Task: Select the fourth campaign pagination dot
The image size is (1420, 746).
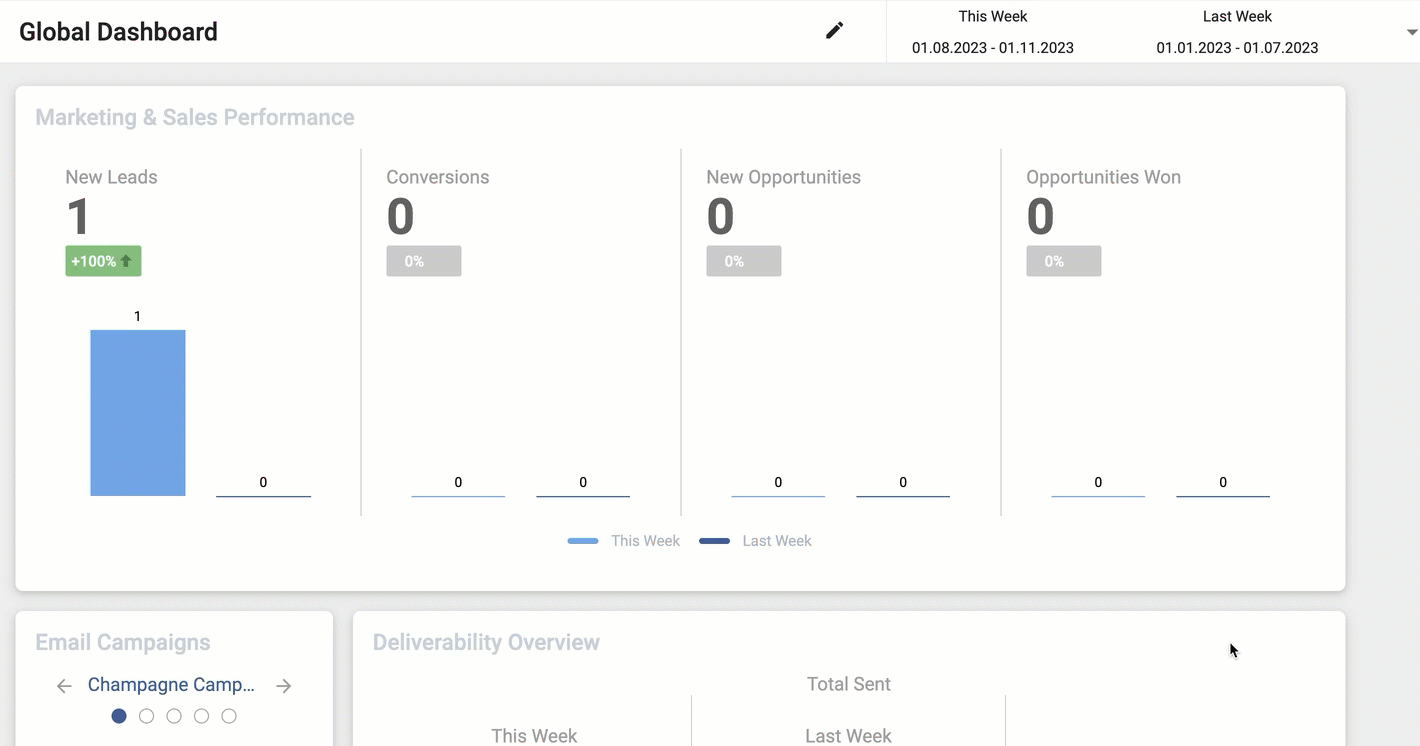Action: click(x=201, y=716)
